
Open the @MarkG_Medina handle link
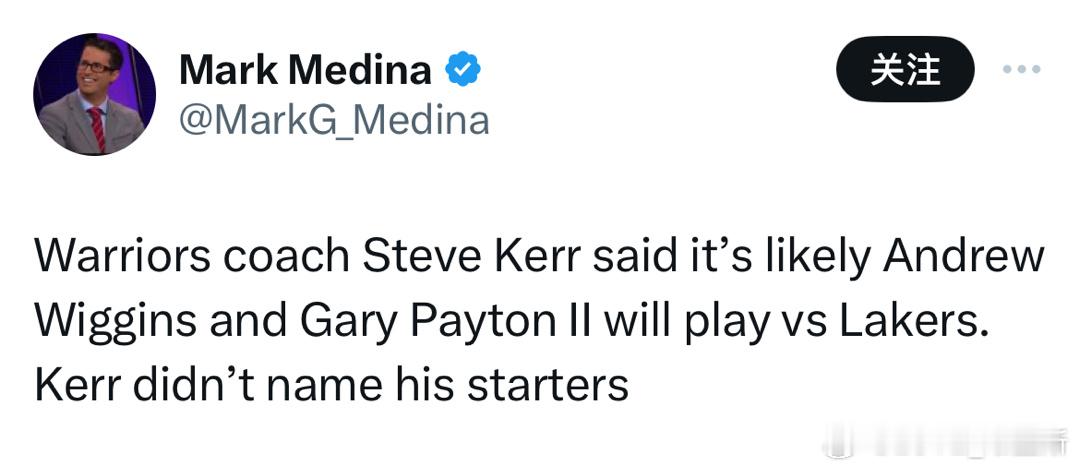(x=333, y=121)
